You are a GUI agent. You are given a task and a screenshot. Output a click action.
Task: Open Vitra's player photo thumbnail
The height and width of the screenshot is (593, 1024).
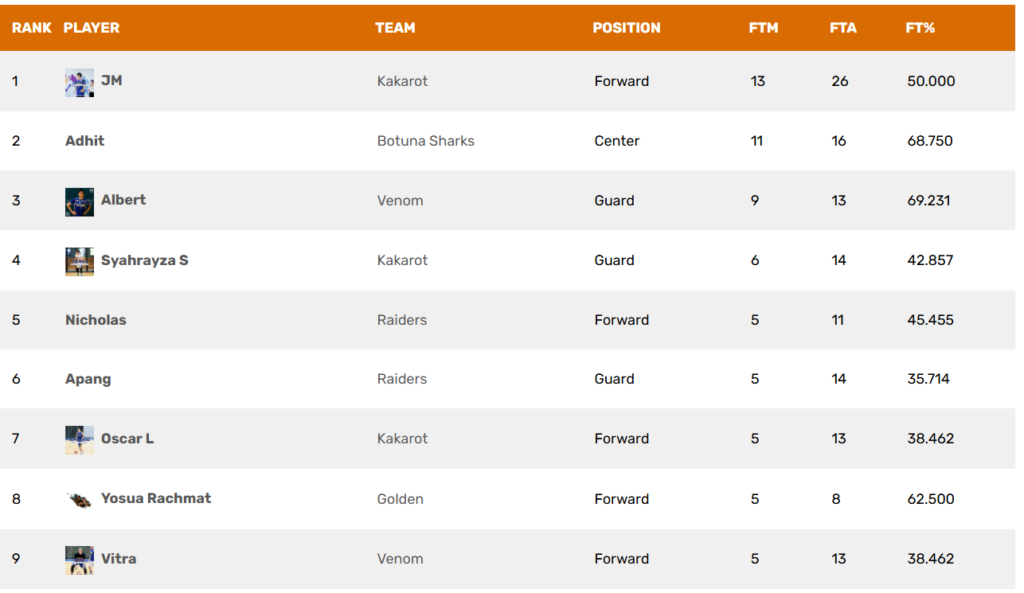[79, 560]
